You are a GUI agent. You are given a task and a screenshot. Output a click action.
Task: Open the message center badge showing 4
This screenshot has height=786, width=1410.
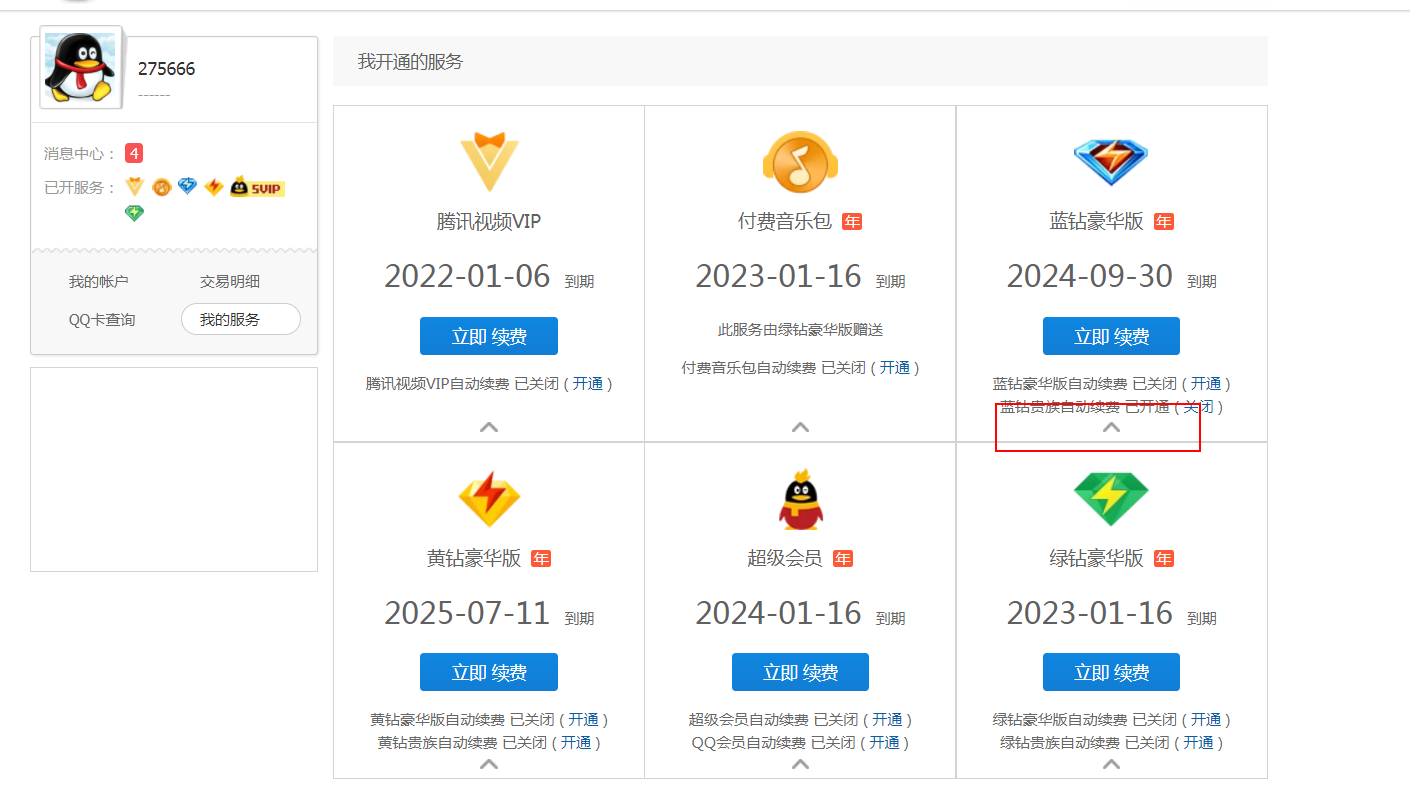134,153
